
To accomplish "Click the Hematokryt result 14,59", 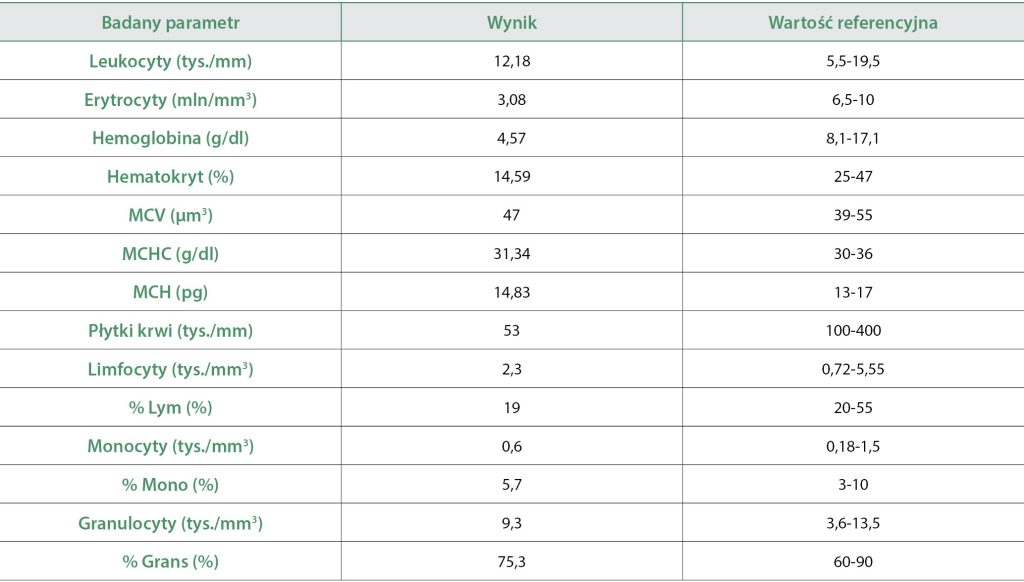I will click(x=512, y=177).
